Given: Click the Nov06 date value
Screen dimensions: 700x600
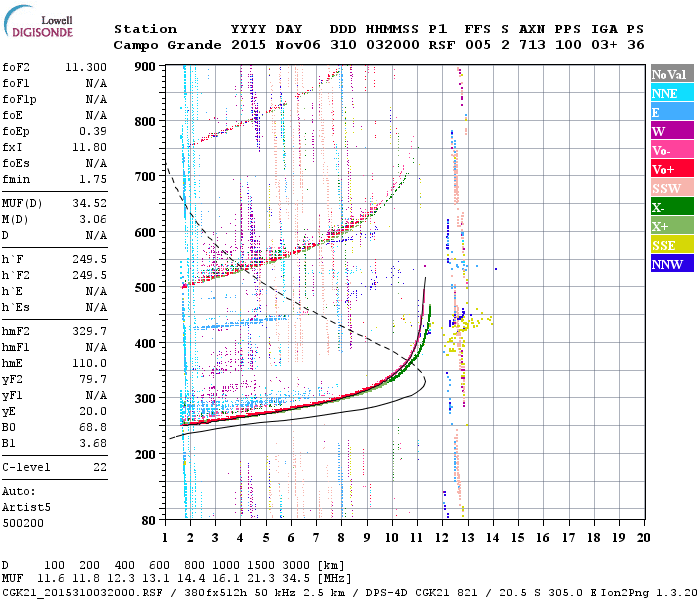Looking at the screenshot, I should pyautogui.click(x=298, y=45).
